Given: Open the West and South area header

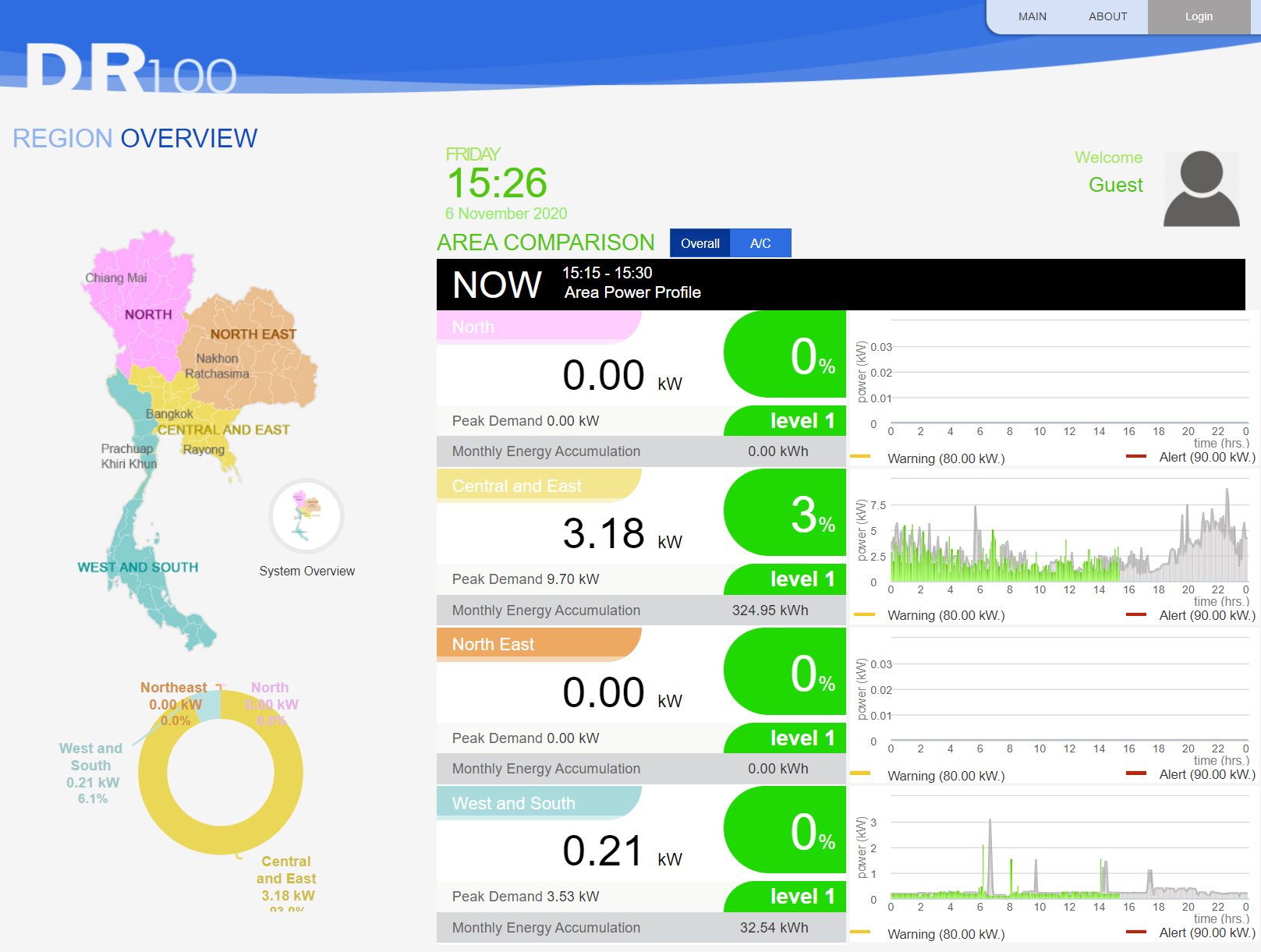Looking at the screenshot, I should click(538, 803).
